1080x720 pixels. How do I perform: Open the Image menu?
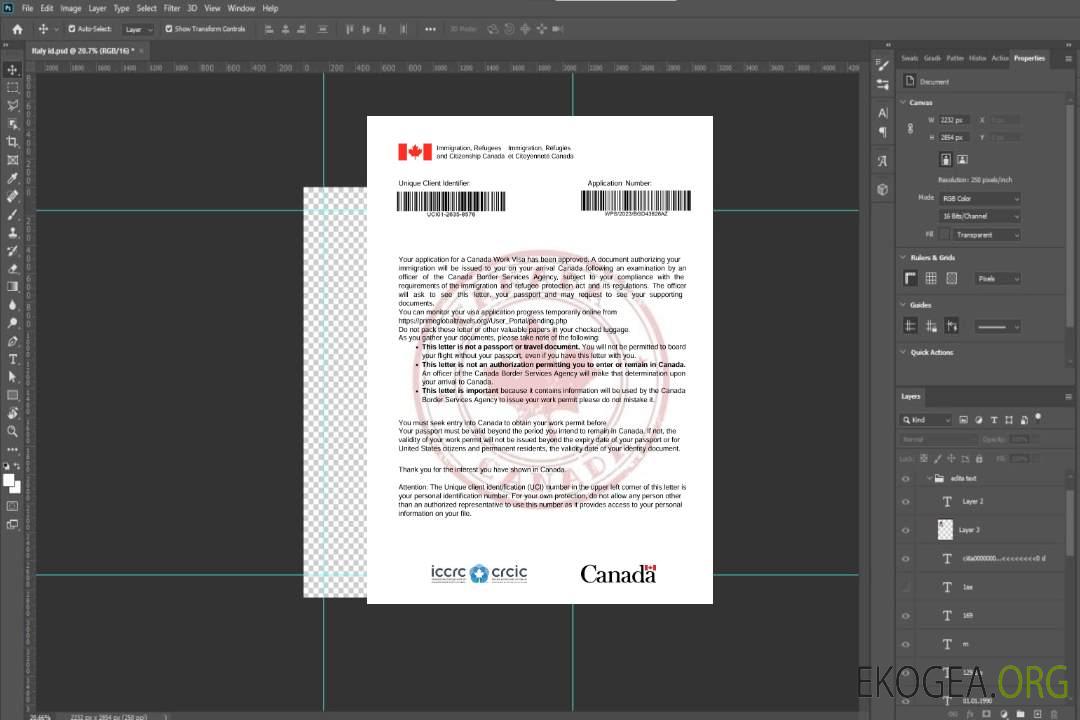click(x=71, y=8)
